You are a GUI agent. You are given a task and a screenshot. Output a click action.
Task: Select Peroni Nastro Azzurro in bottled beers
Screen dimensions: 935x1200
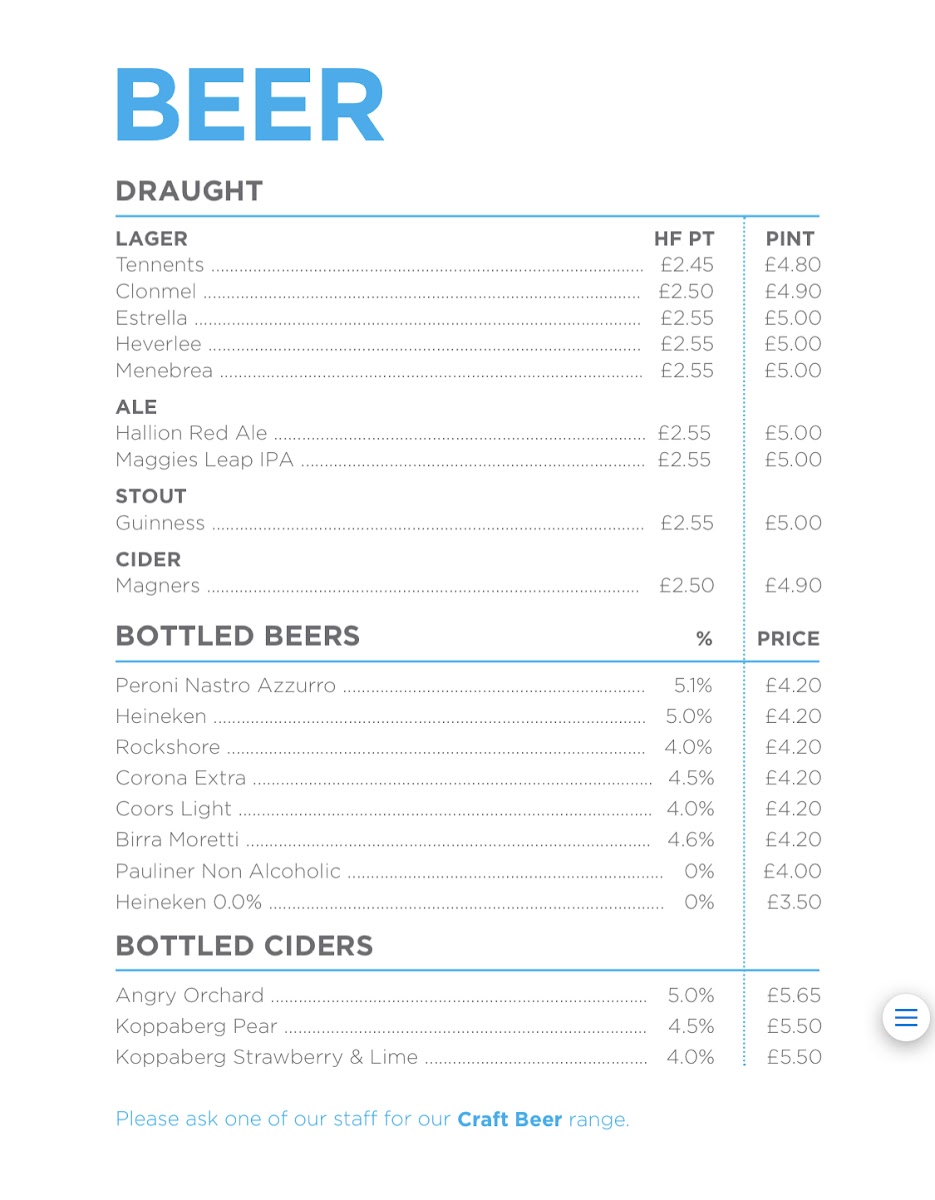pyautogui.click(x=225, y=686)
